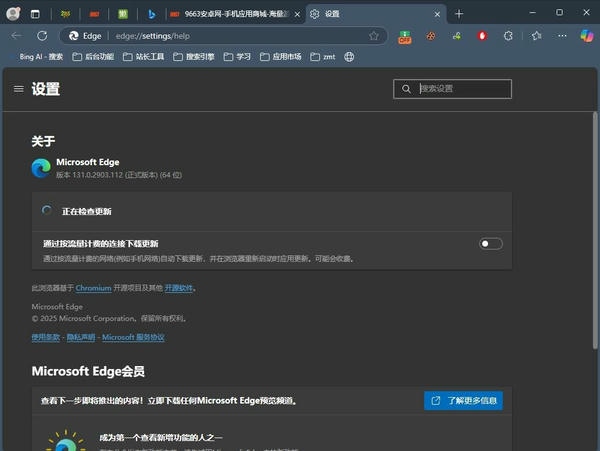This screenshot has width=600, height=451.
Task: Open the 隐私声明 link
Action: (81, 337)
